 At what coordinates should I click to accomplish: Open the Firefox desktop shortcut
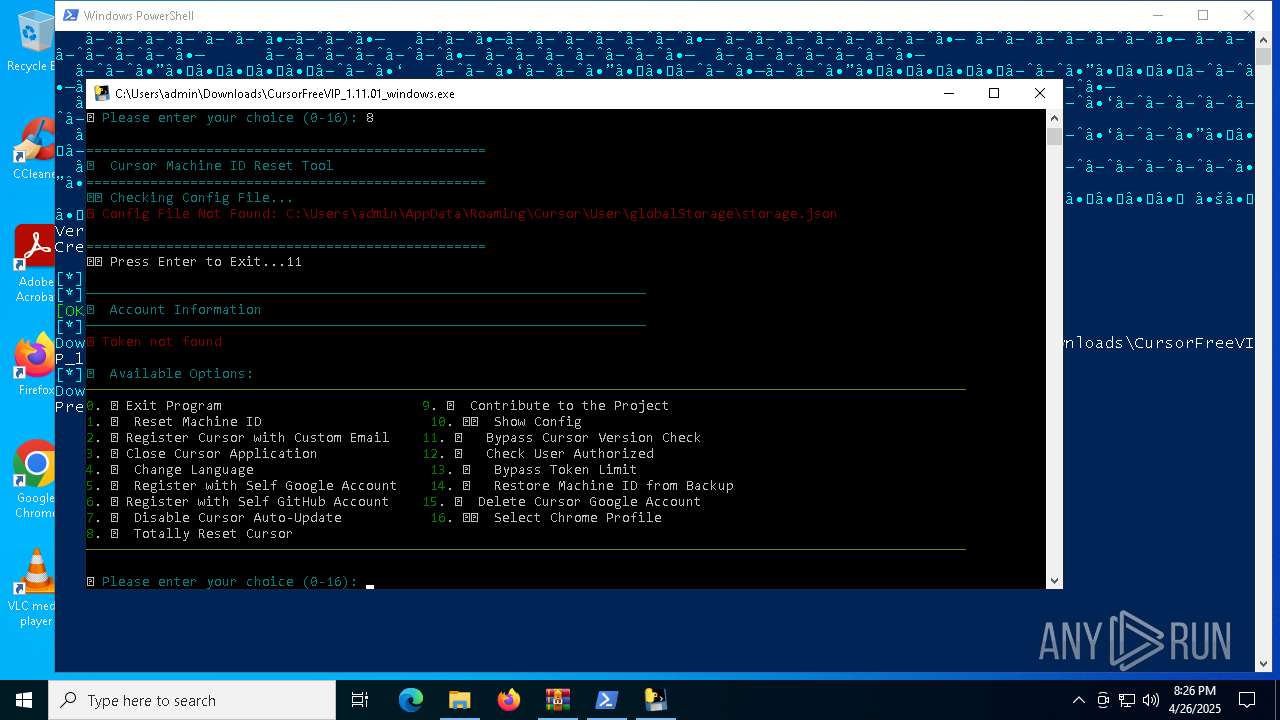coord(32,364)
